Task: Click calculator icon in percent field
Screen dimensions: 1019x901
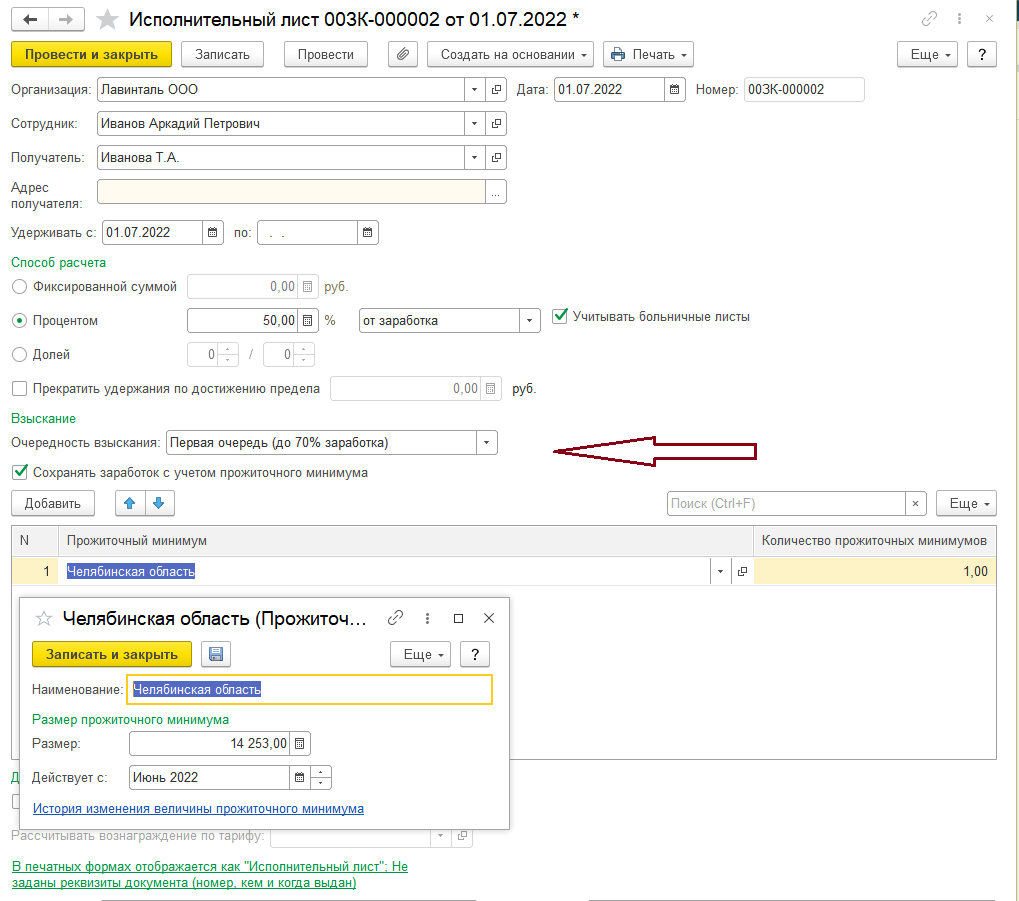Action: [x=309, y=321]
